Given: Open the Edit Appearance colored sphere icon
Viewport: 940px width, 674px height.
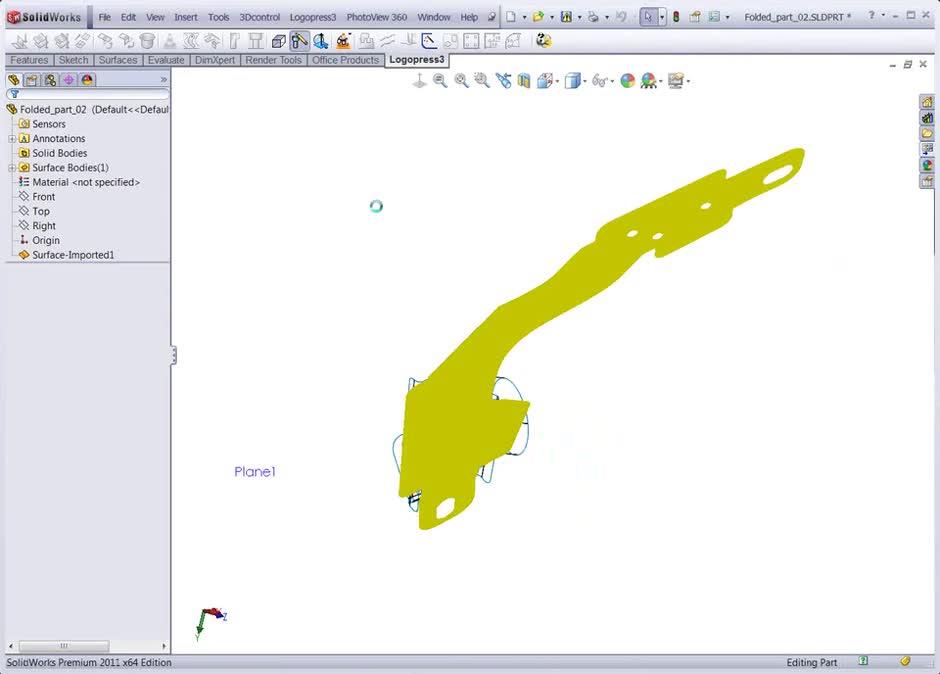Looking at the screenshot, I should [x=627, y=80].
